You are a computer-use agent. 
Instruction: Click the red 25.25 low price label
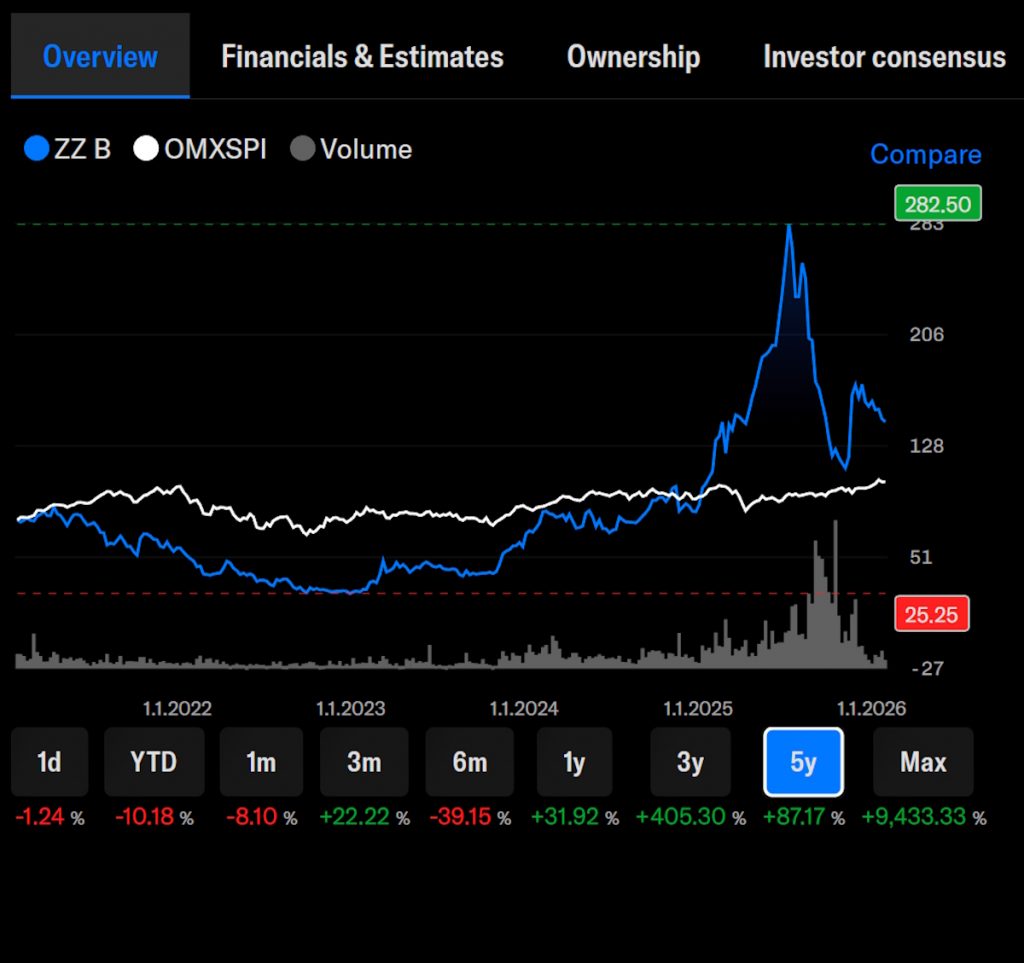coord(931,614)
